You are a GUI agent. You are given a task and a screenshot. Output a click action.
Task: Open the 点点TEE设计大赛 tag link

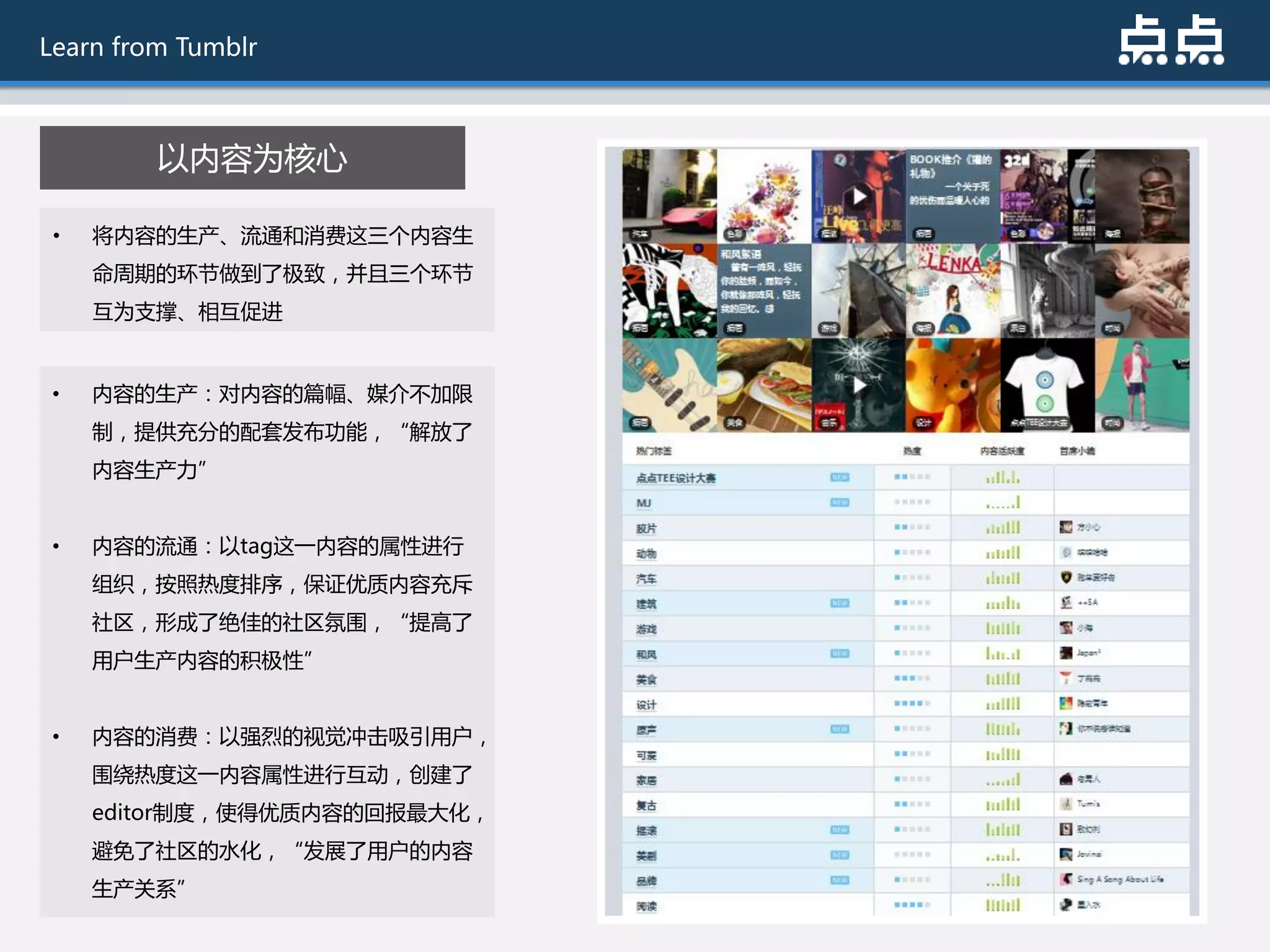click(676, 478)
